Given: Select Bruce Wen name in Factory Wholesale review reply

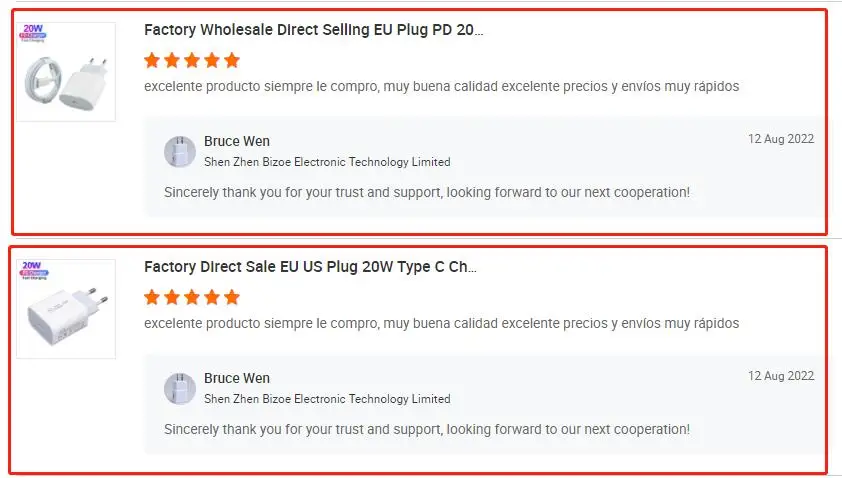Looking at the screenshot, I should click(237, 141).
